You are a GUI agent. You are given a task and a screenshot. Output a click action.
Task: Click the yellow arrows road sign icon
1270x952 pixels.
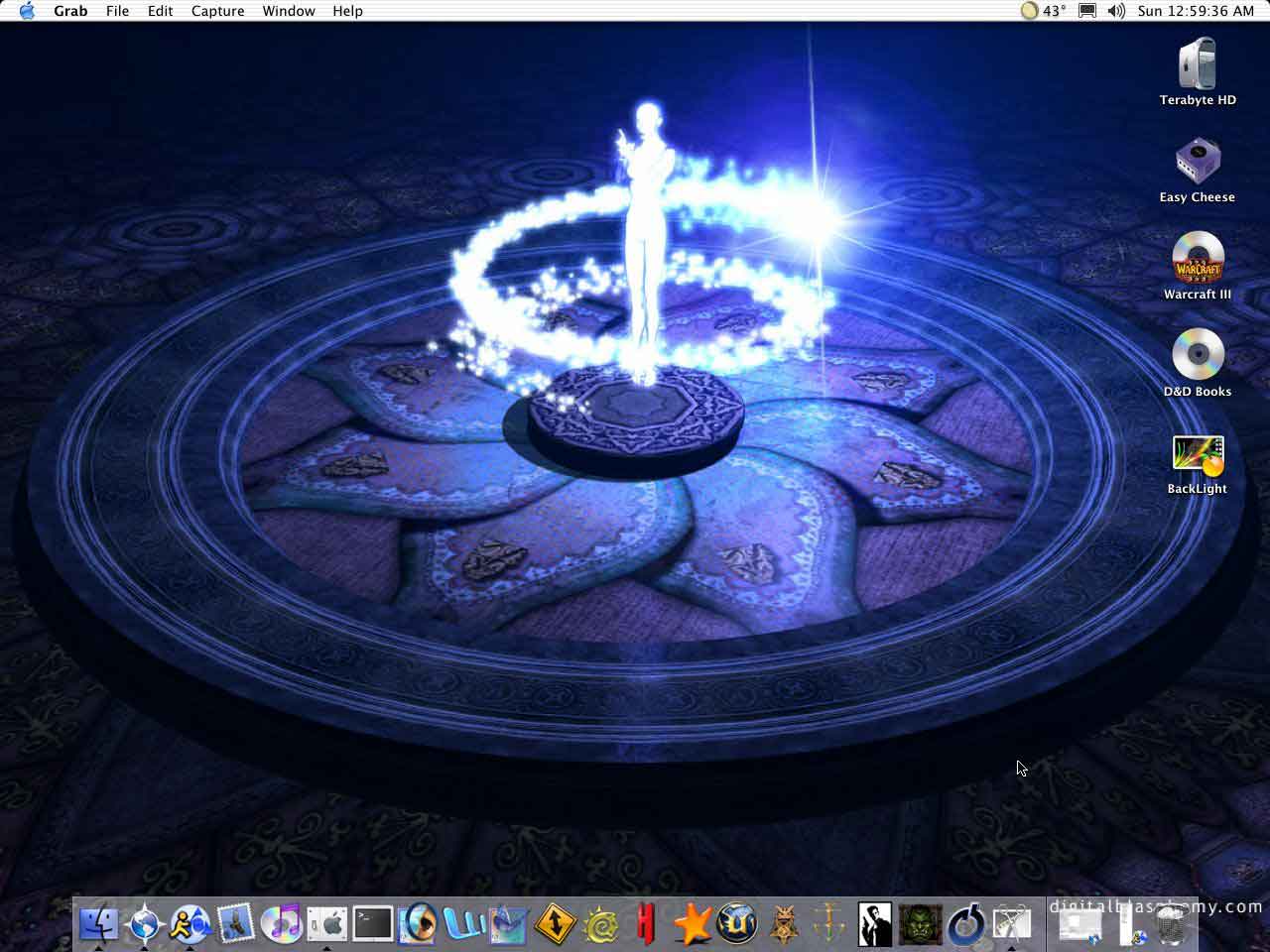555,924
